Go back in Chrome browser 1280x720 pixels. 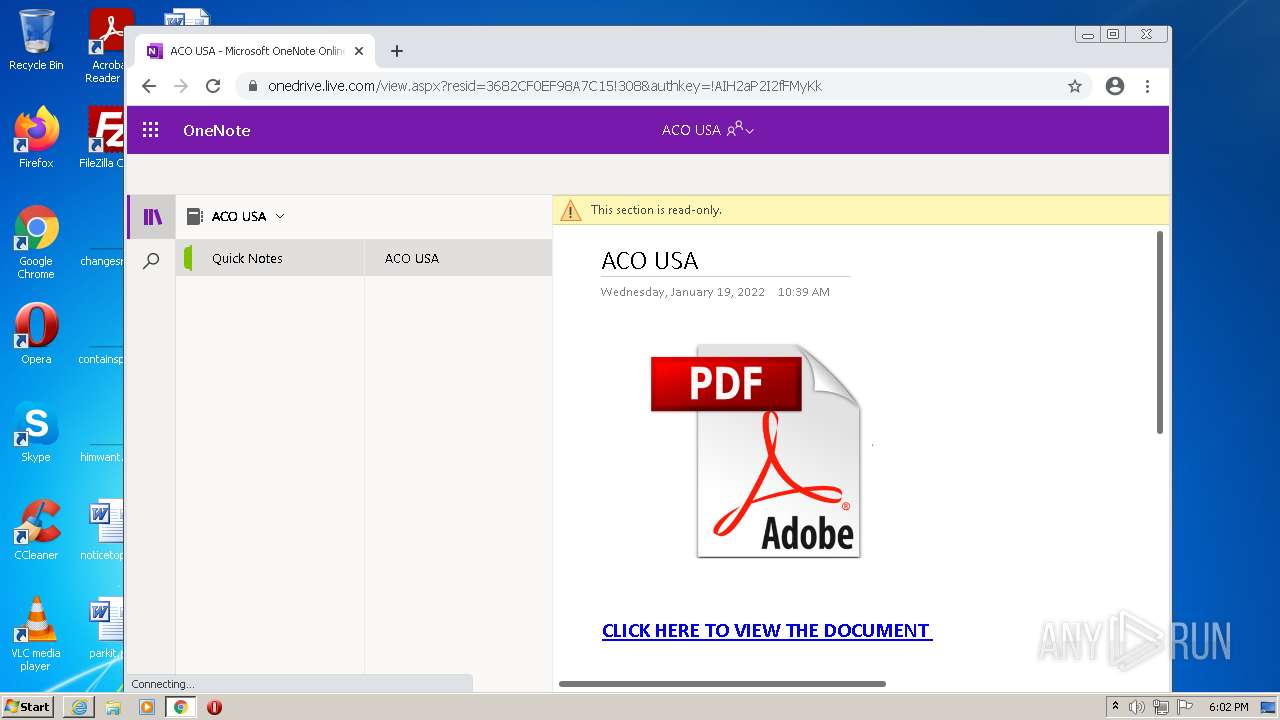149,86
